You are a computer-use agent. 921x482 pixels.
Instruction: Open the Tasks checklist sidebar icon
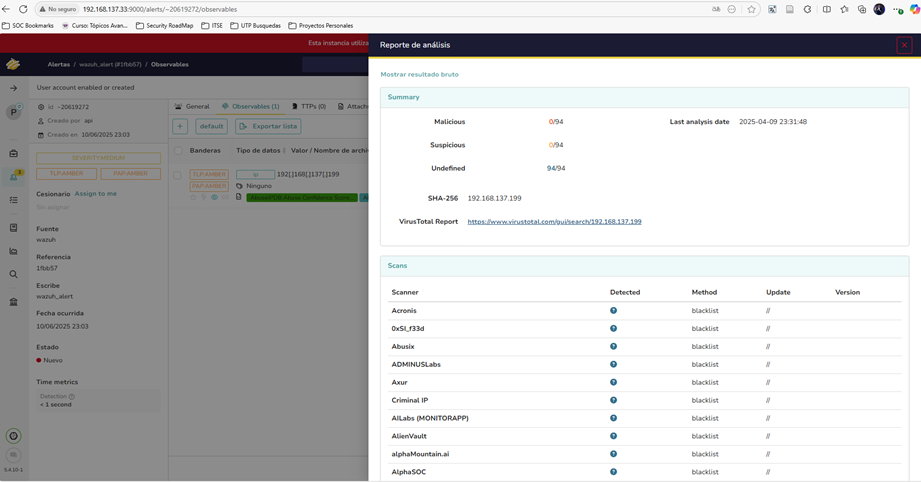(14, 200)
